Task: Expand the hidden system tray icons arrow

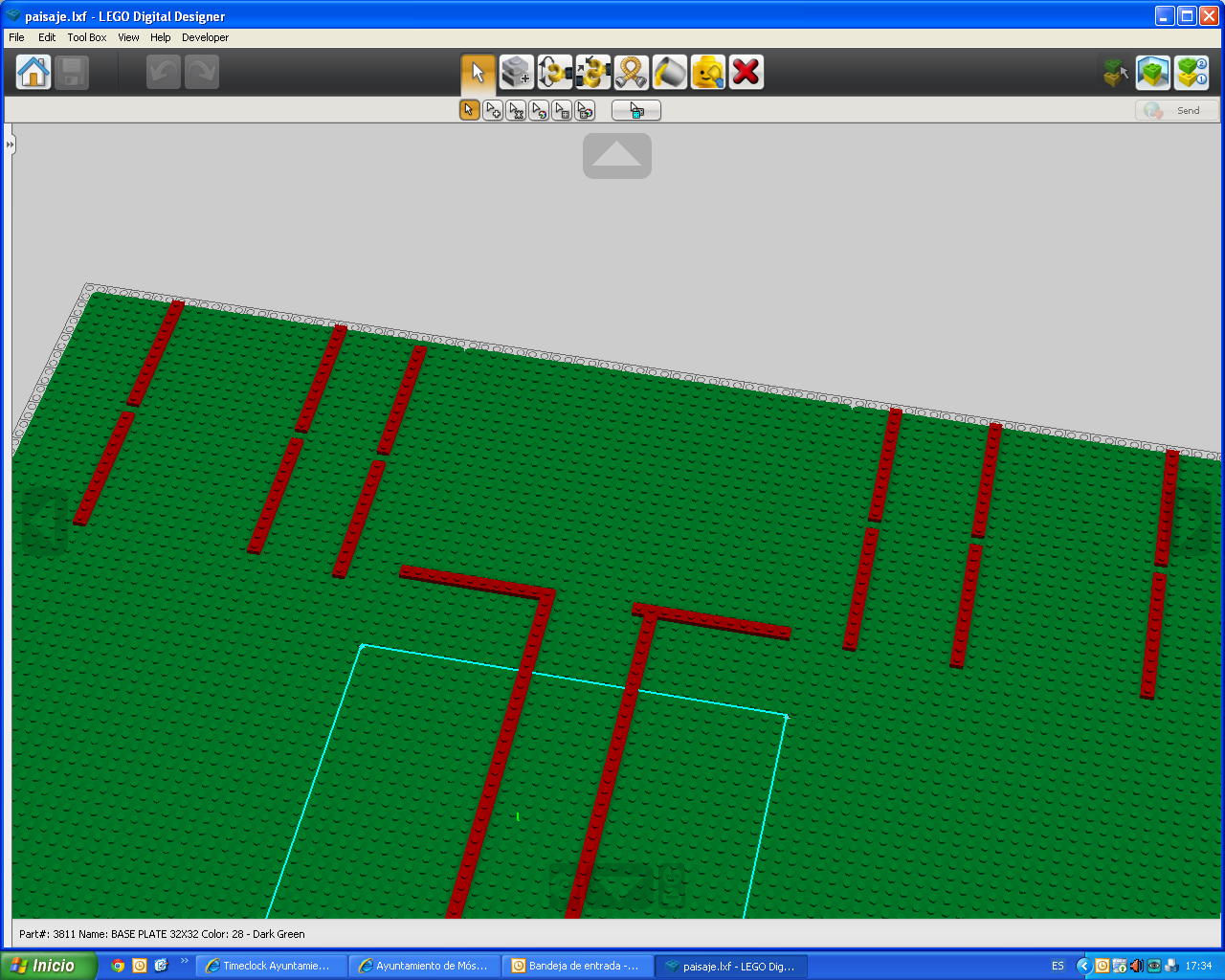Action: (x=1083, y=967)
